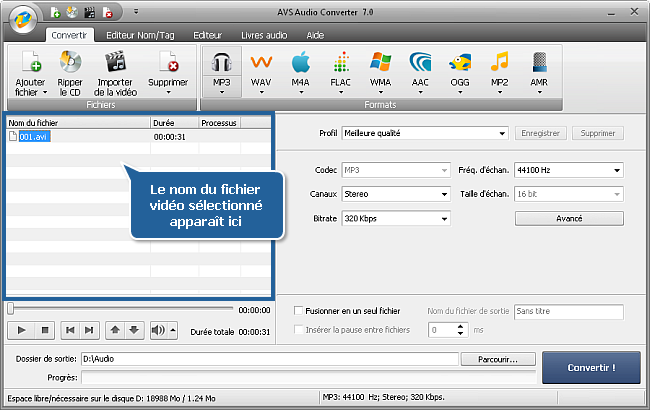Click the Dossier de sortie path field
The image size is (650, 410).
point(270,358)
